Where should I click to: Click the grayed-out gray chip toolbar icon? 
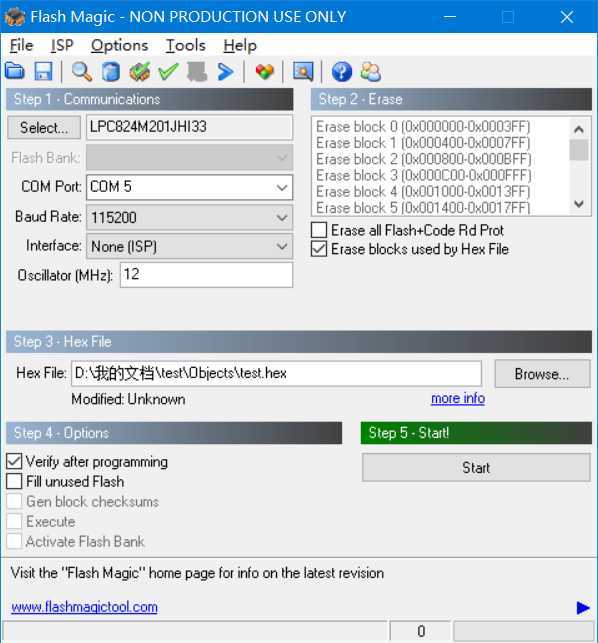[x=197, y=72]
